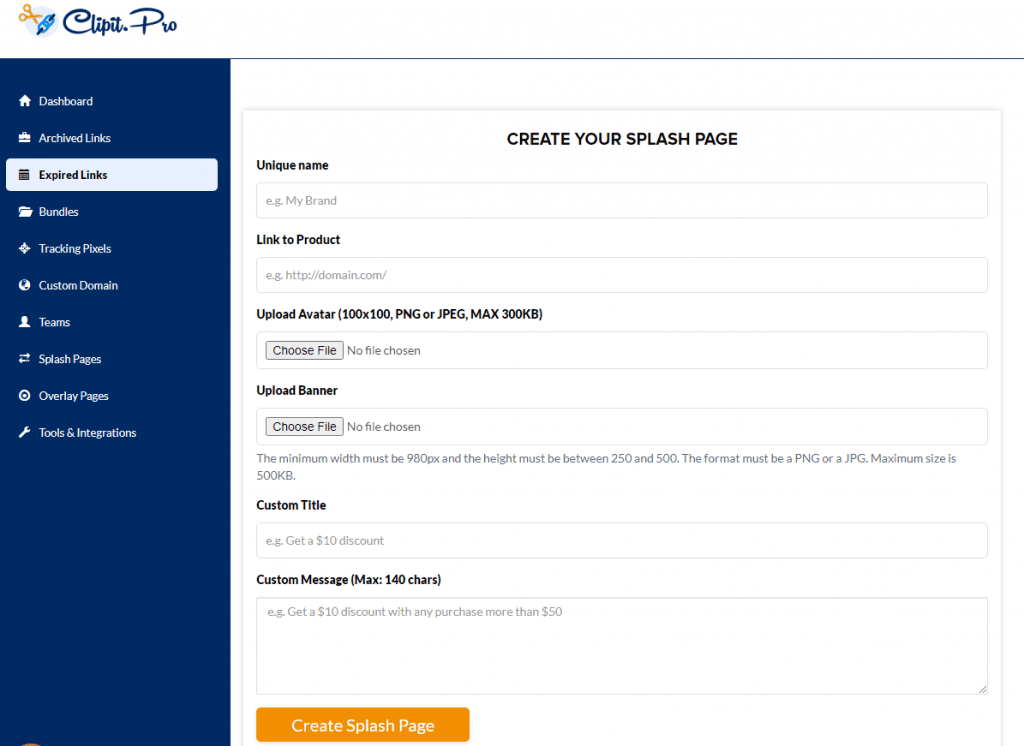This screenshot has width=1024, height=746.
Task: Click the Archived Links briefcase icon
Action: pos(25,138)
